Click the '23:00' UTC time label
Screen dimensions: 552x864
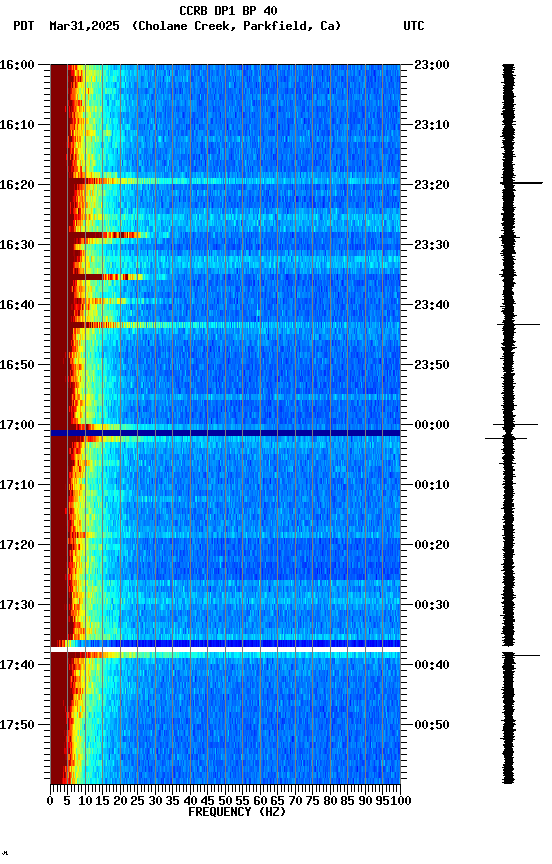432,65
